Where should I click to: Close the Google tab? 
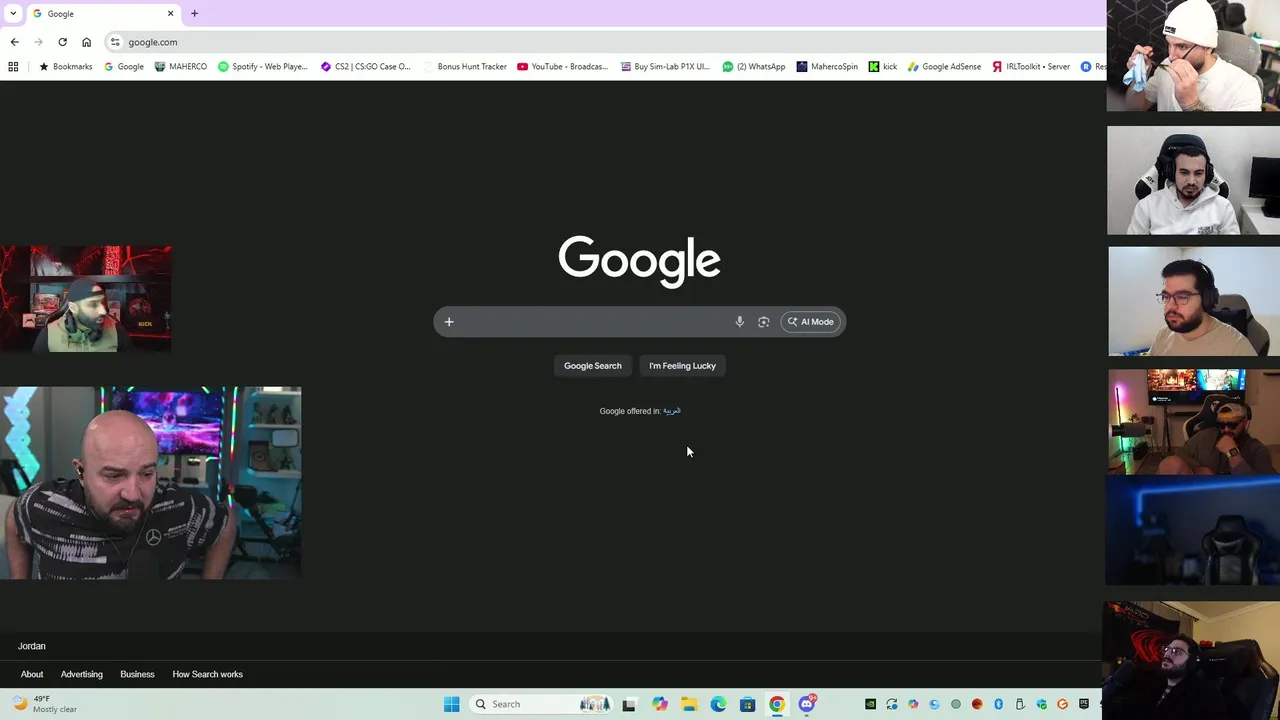(x=170, y=14)
